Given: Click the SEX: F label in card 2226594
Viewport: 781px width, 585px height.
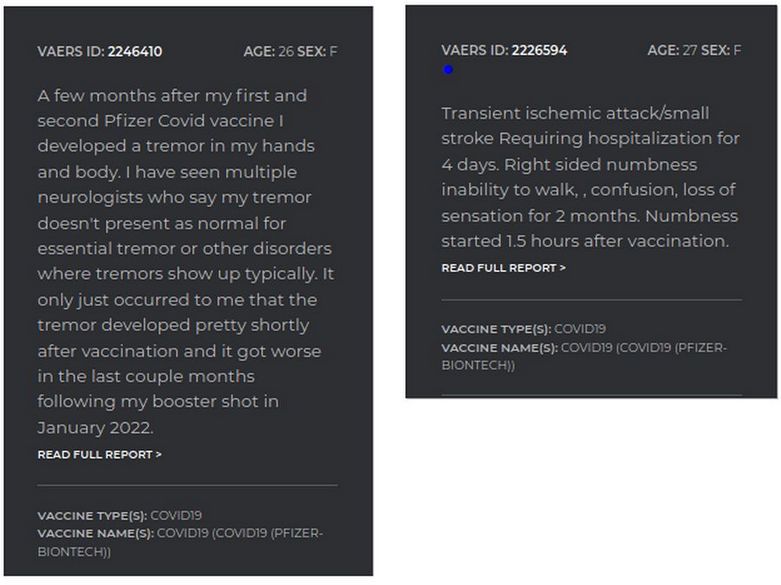Looking at the screenshot, I should coord(721,50).
